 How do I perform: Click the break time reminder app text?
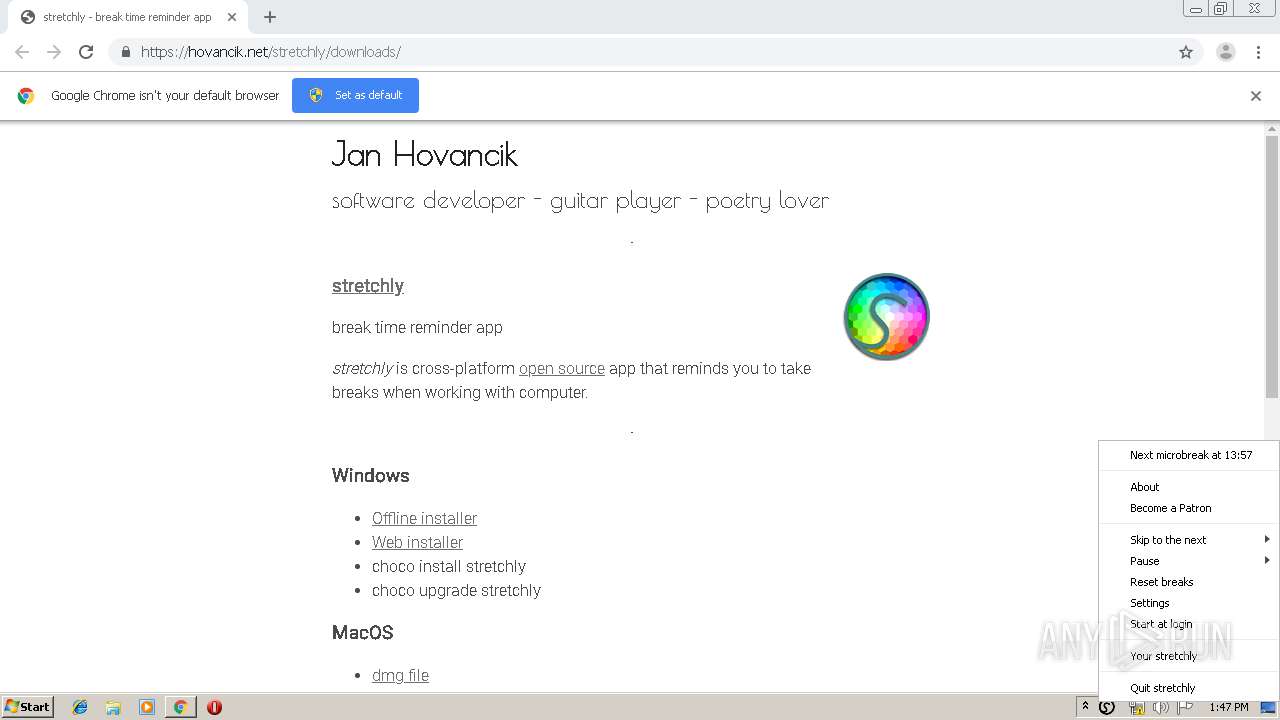click(x=417, y=328)
